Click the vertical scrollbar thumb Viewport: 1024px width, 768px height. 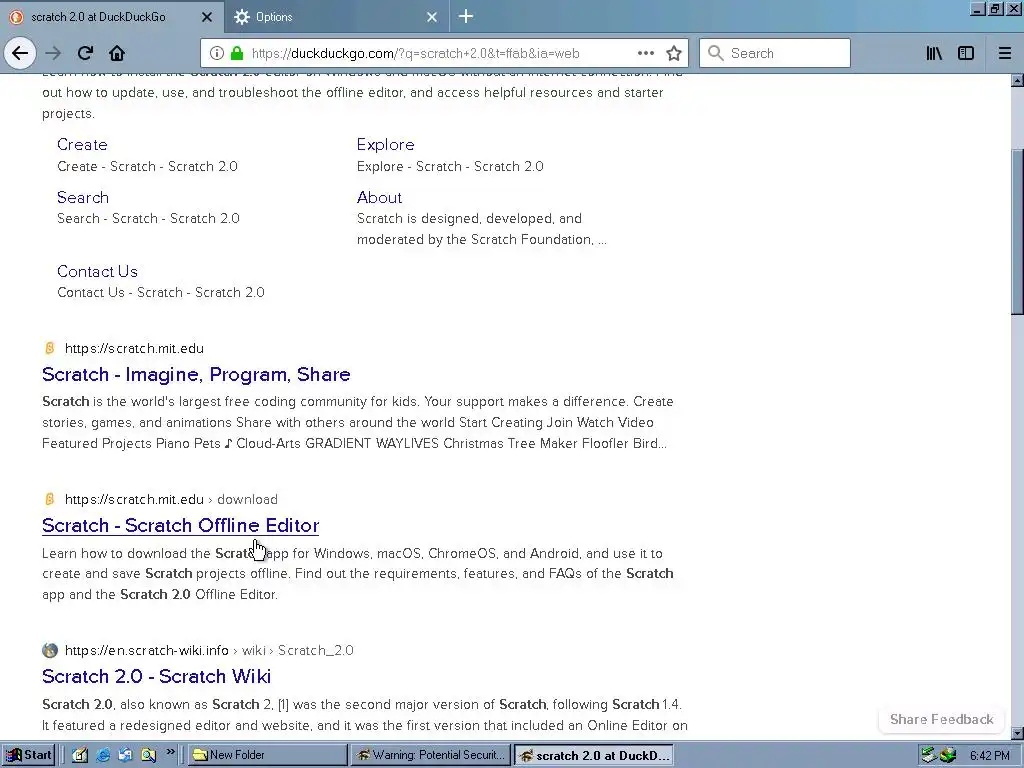point(1017,232)
